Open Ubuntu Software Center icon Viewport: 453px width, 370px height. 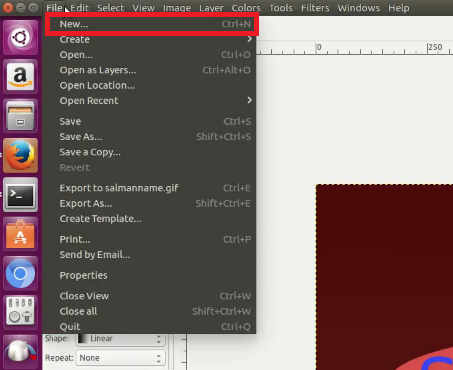click(x=20, y=234)
